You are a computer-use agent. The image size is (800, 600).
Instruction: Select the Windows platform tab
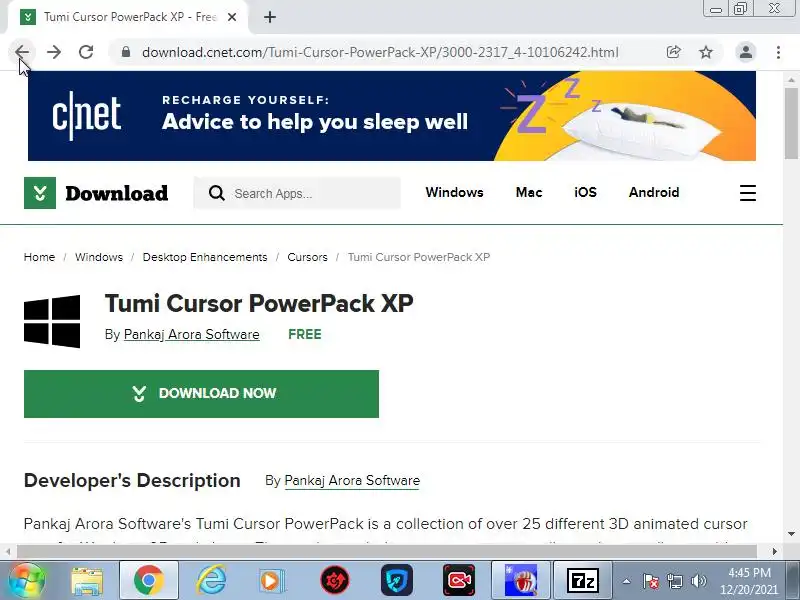click(454, 192)
